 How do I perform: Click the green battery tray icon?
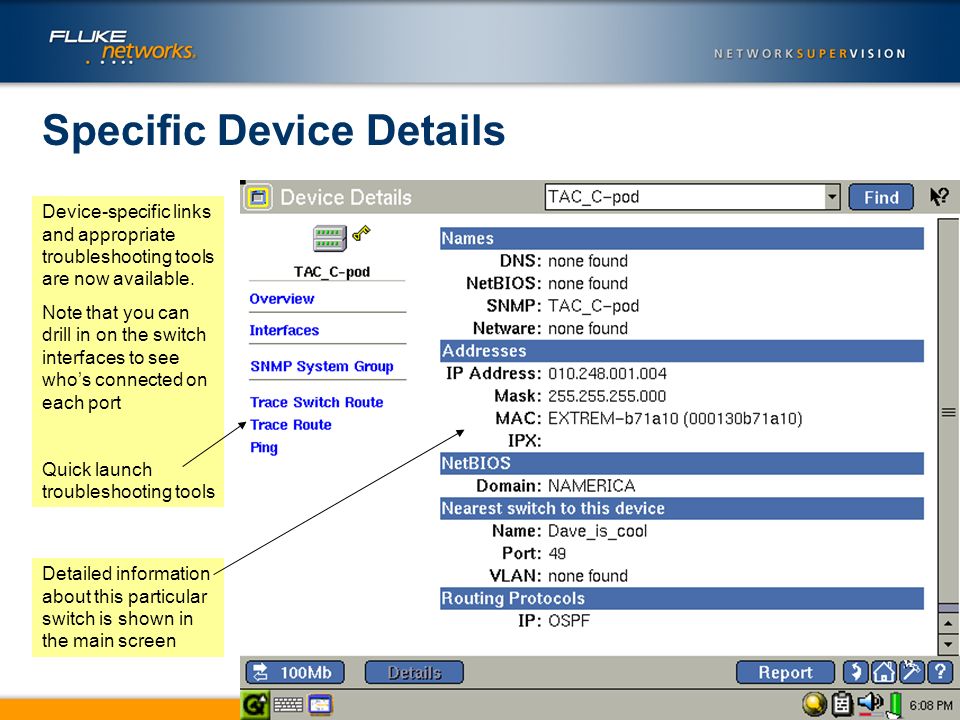(x=895, y=705)
